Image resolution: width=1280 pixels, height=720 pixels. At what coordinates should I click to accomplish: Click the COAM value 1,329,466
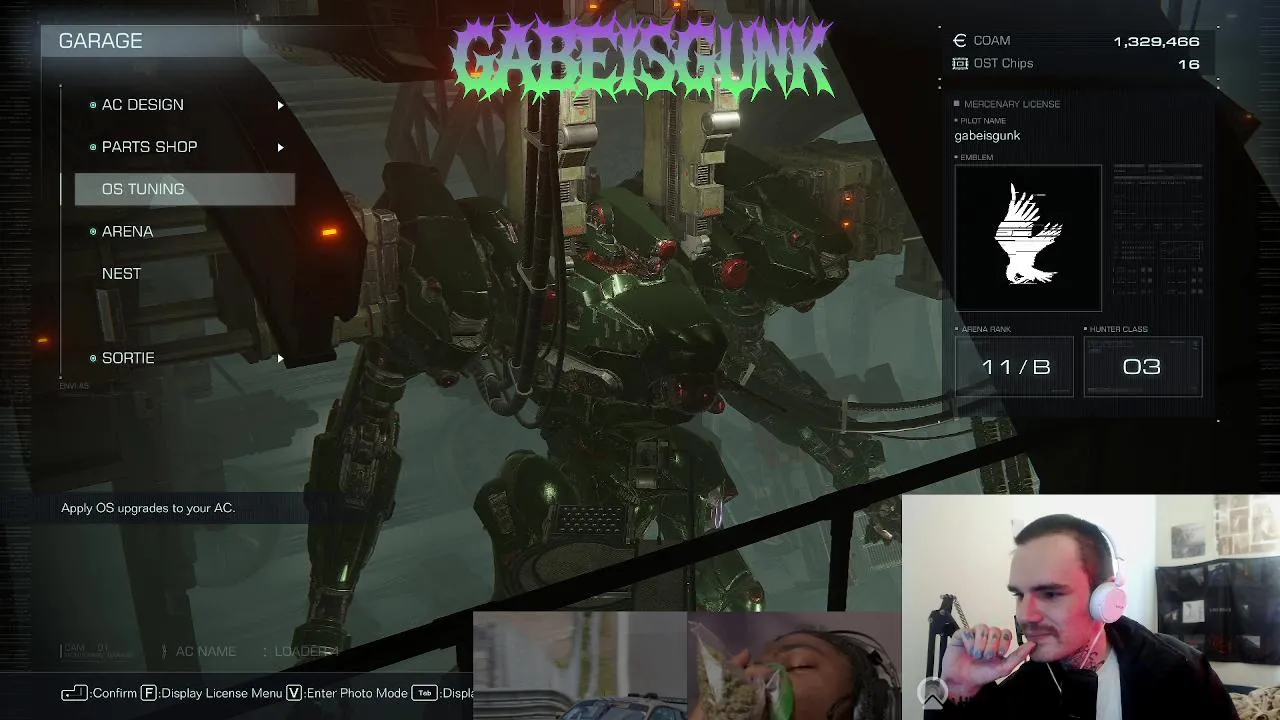coord(1156,41)
